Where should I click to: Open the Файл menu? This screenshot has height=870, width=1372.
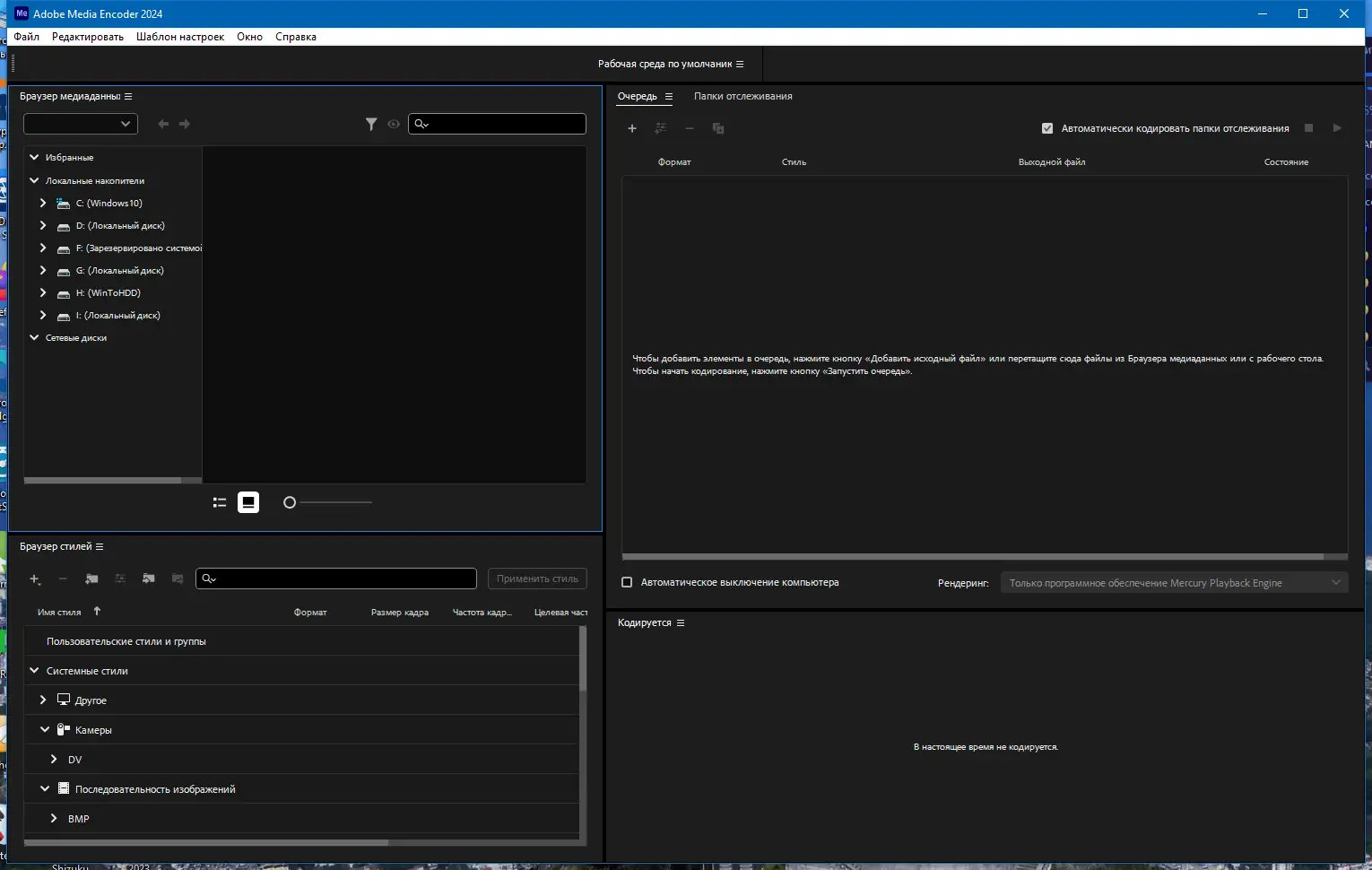pyautogui.click(x=27, y=37)
